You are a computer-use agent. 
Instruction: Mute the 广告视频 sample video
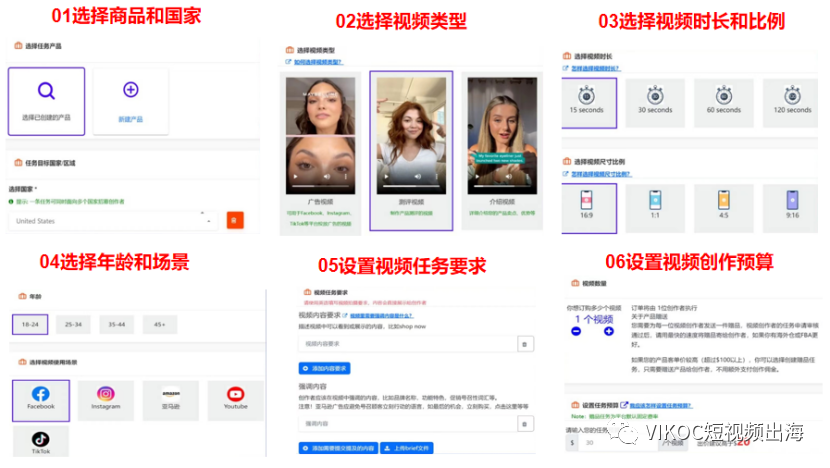point(327,176)
